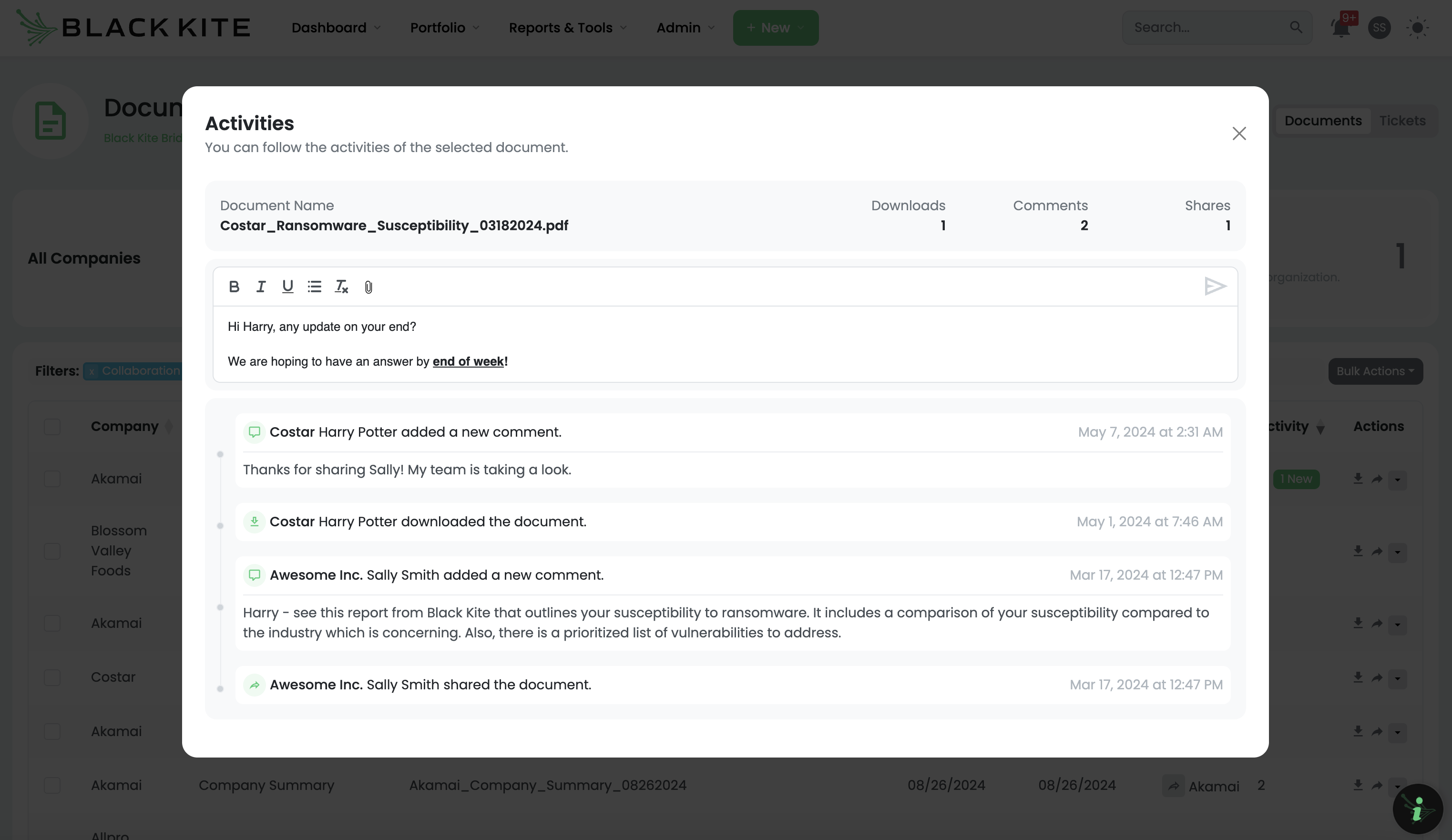Clear text formatting in editor
1452x840 pixels.
(x=341, y=287)
